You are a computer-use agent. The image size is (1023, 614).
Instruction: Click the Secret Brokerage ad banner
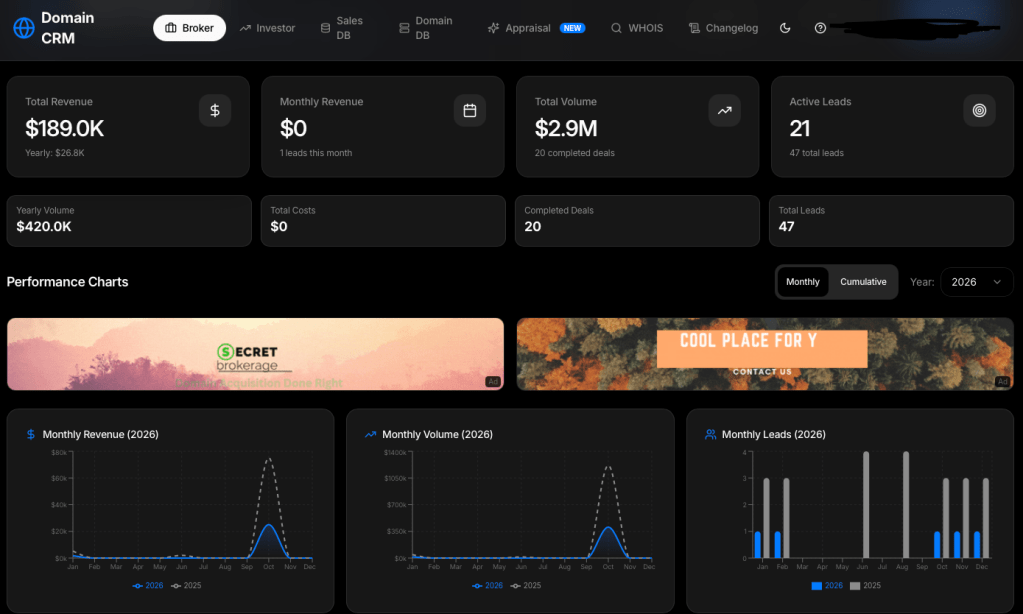pyautogui.click(x=255, y=354)
